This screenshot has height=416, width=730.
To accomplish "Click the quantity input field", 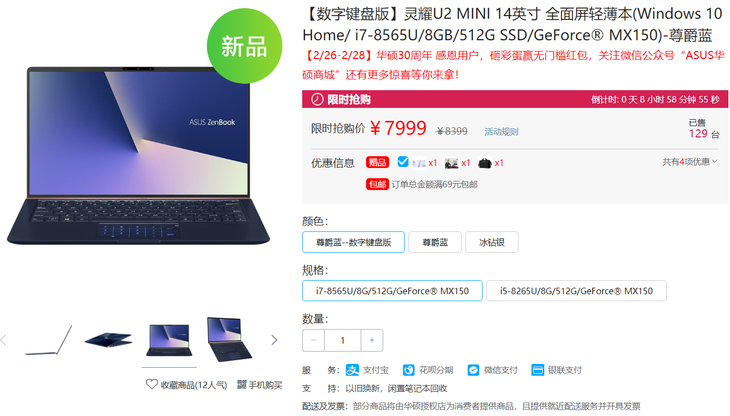I will coord(343,340).
